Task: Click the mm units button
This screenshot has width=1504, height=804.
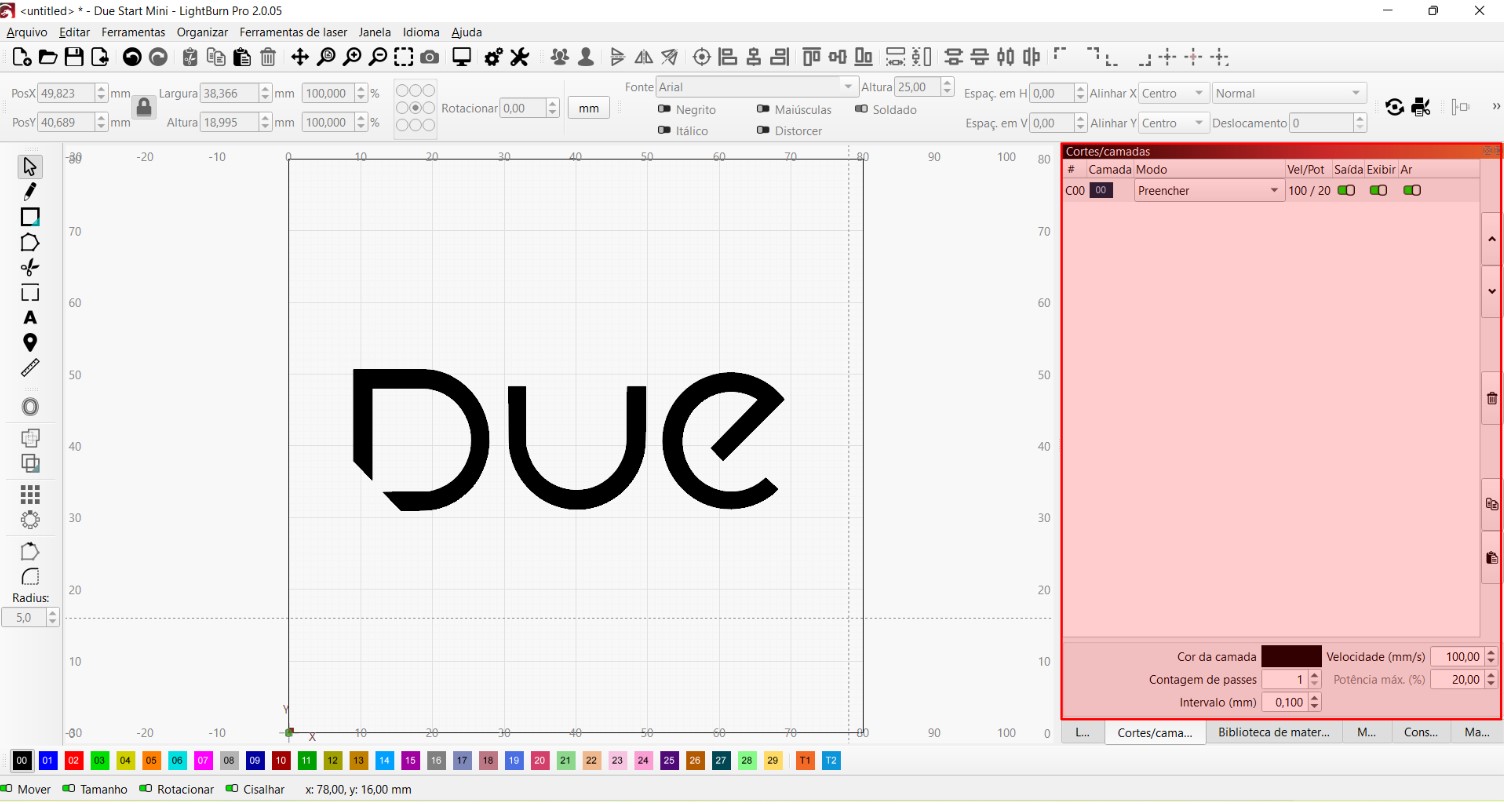Action: [x=589, y=107]
